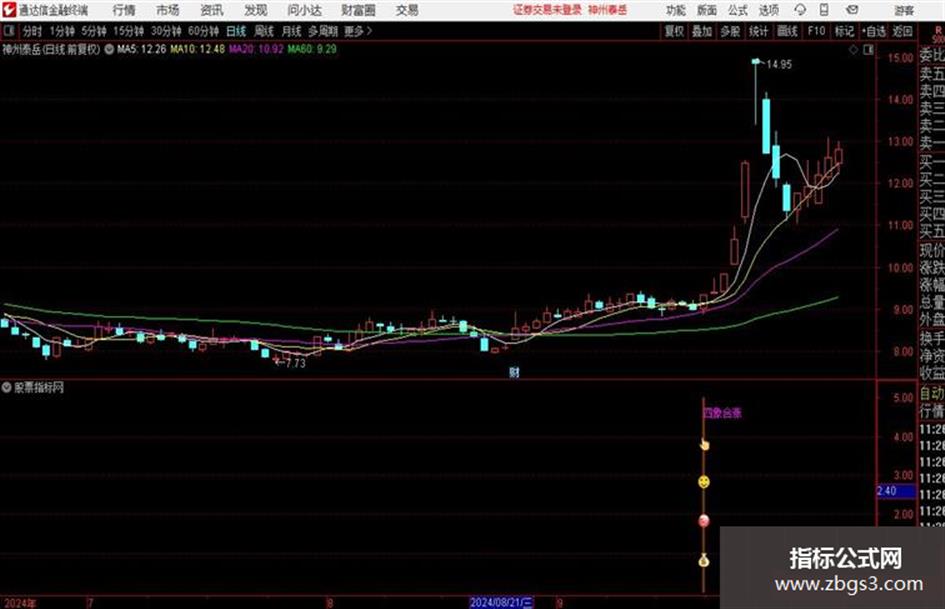Click the 叠加 overlay button

coord(702,31)
